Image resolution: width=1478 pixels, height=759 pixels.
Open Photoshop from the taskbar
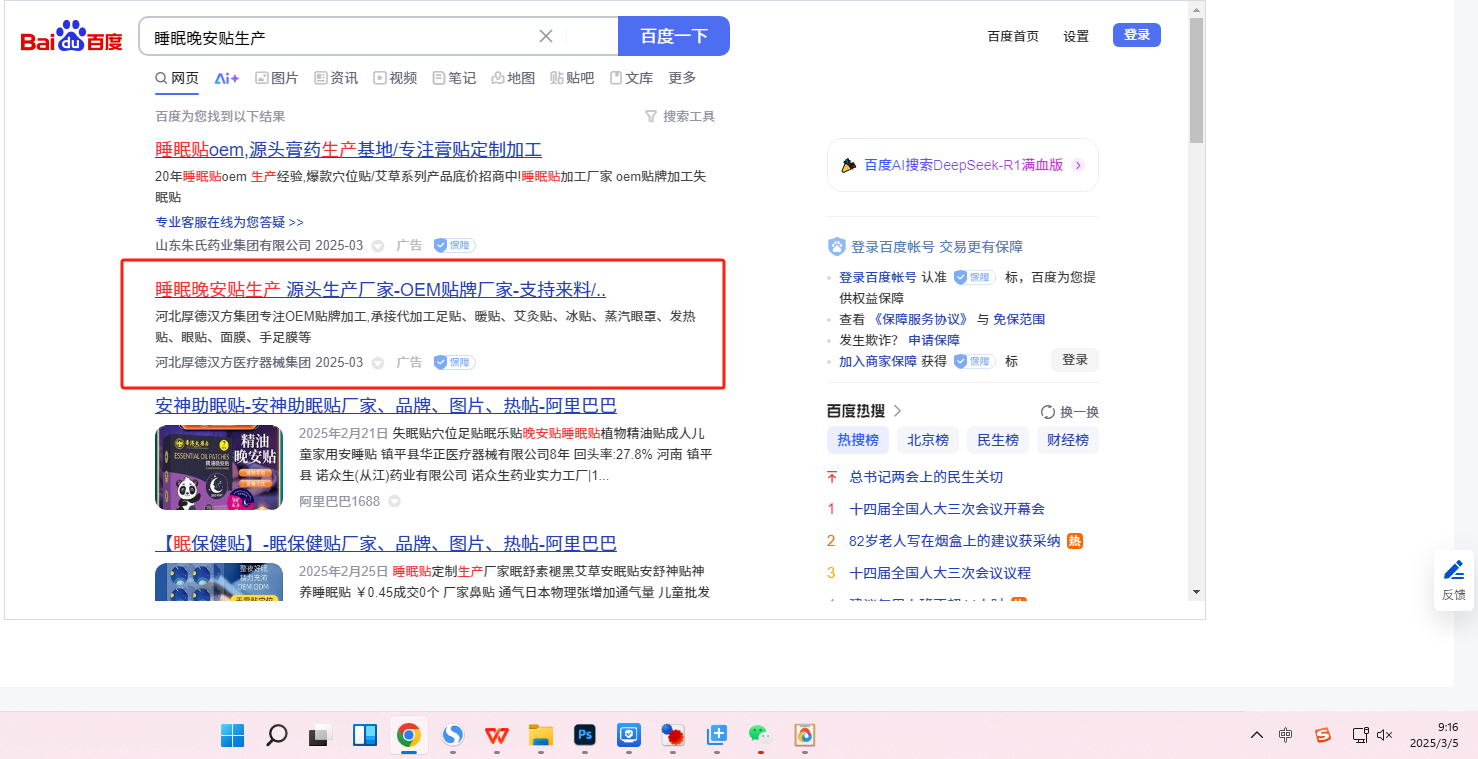(x=585, y=736)
